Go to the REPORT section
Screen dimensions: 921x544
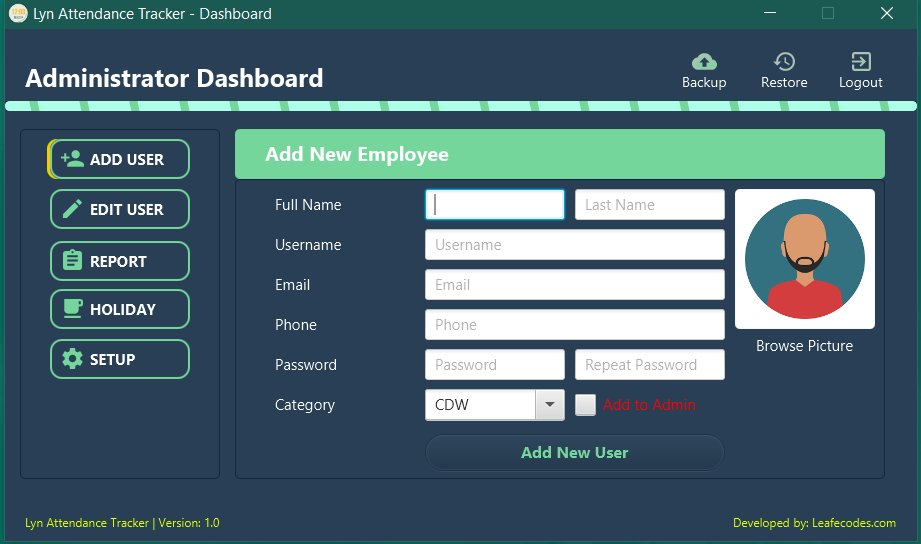pos(120,261)
